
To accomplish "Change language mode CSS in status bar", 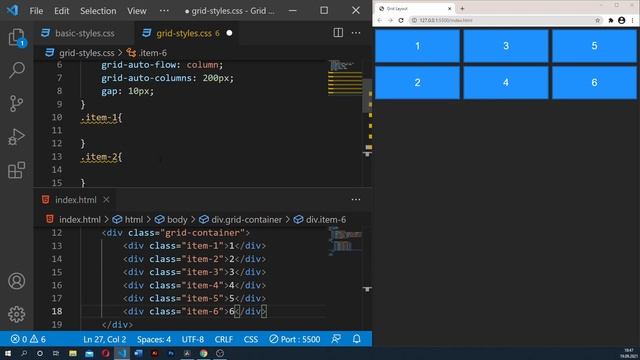I will click(251, 339).
